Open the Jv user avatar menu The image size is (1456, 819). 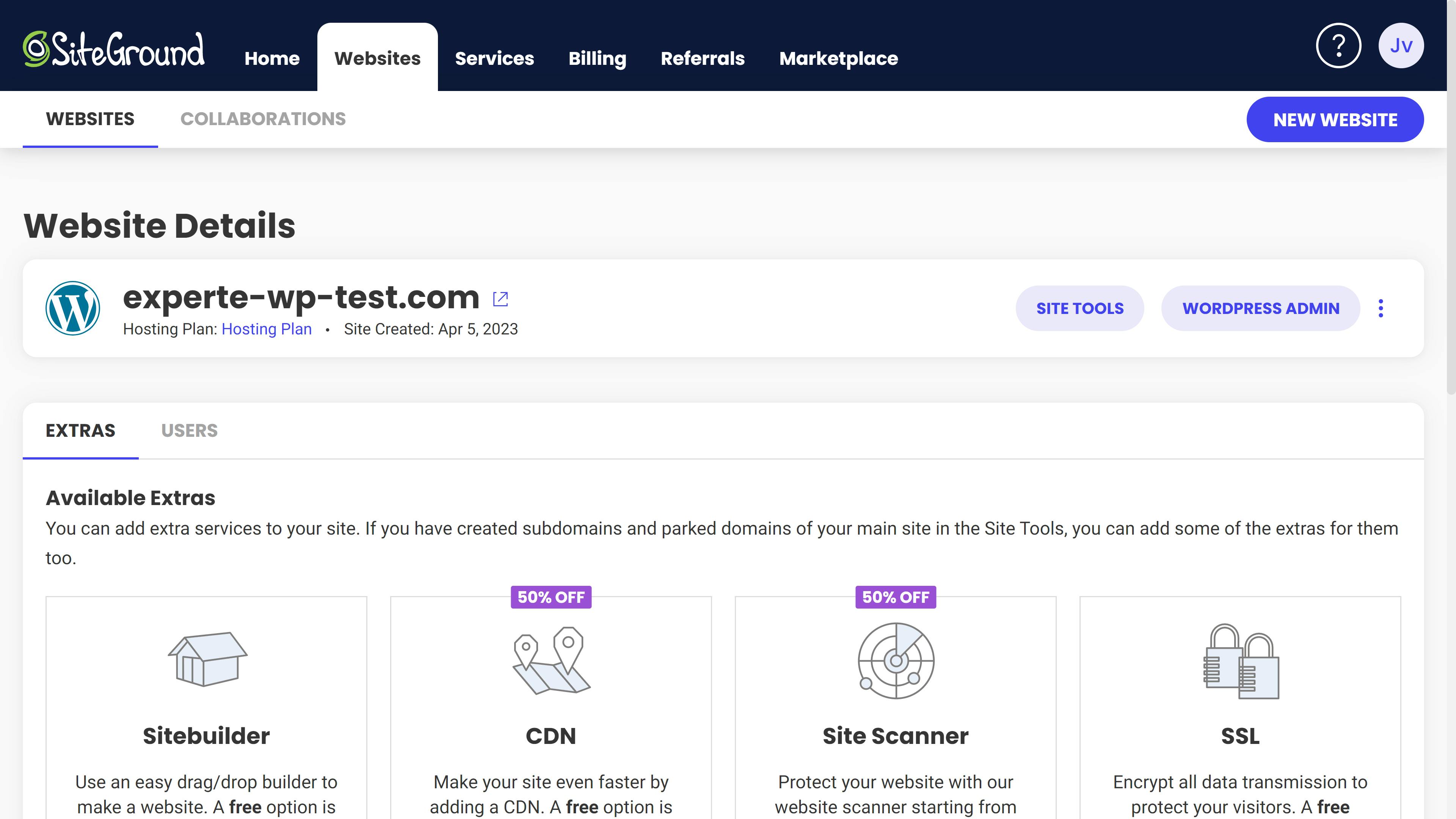coord(1401,46)
